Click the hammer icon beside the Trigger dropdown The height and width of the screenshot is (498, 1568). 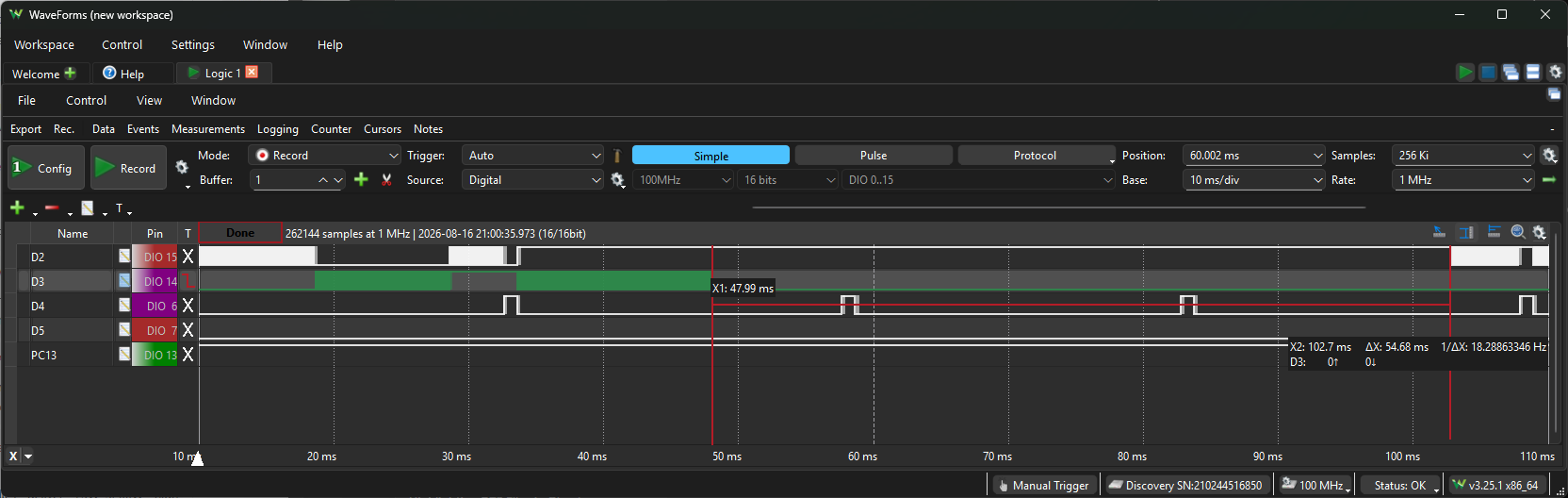coord(617,156)
